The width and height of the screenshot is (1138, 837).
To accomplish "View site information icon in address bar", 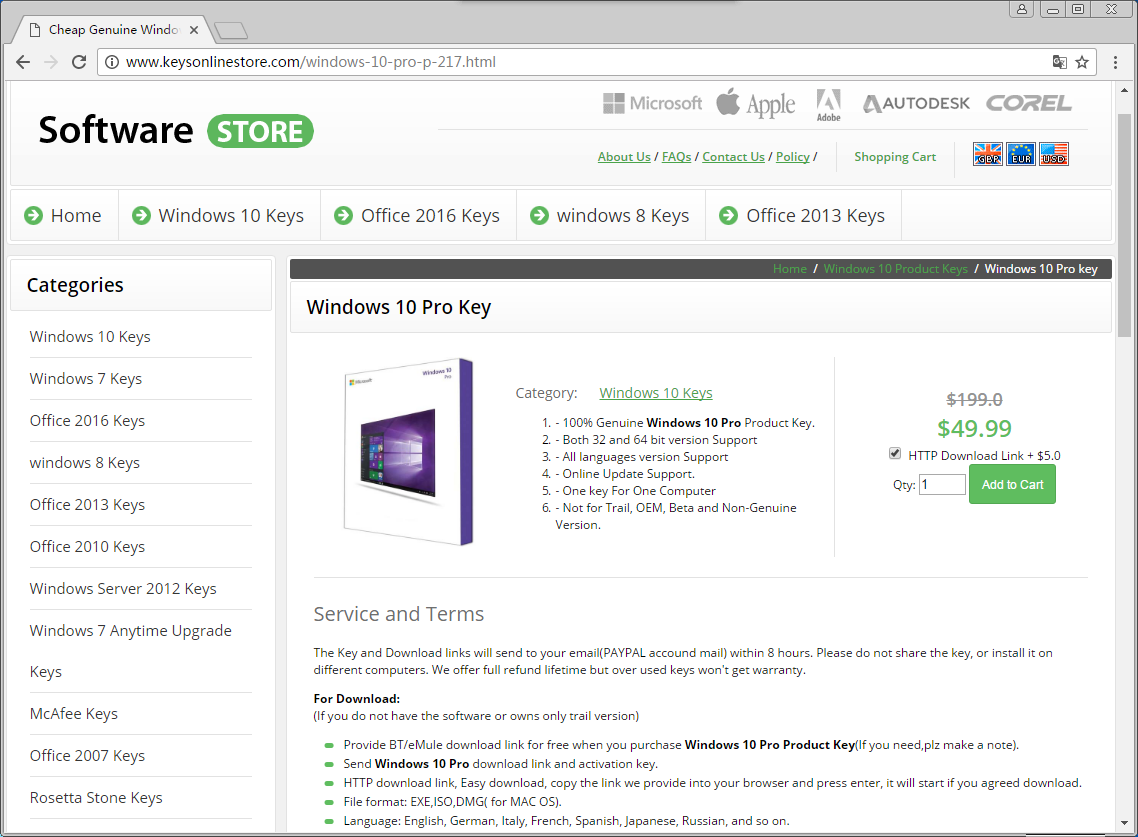I will pyautogui.click(x=112, y=62).
